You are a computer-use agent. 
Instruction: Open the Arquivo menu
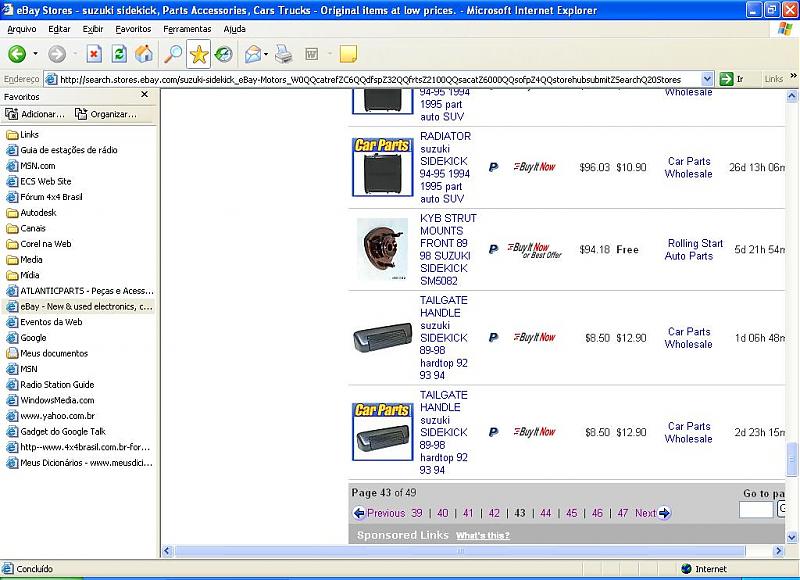tap(21, 29)
